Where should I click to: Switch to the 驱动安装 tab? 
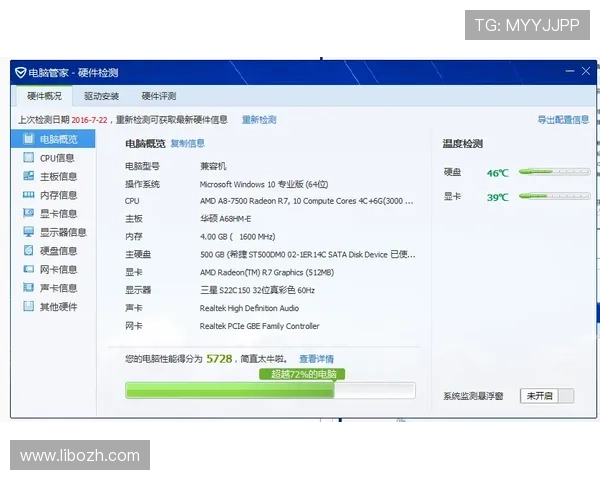click(101, 96)
